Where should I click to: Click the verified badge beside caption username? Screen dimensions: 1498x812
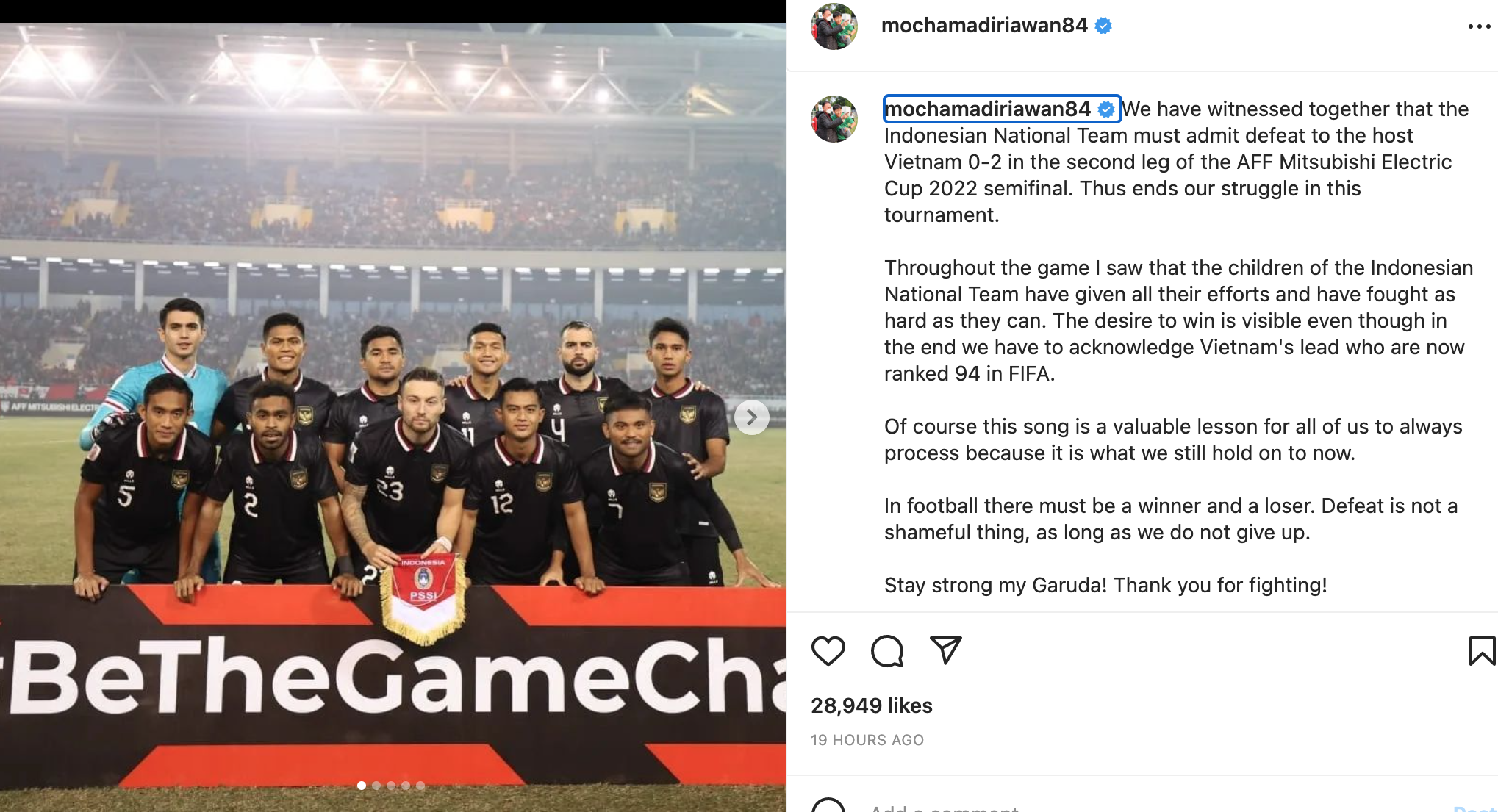(x=1106, y=109)
